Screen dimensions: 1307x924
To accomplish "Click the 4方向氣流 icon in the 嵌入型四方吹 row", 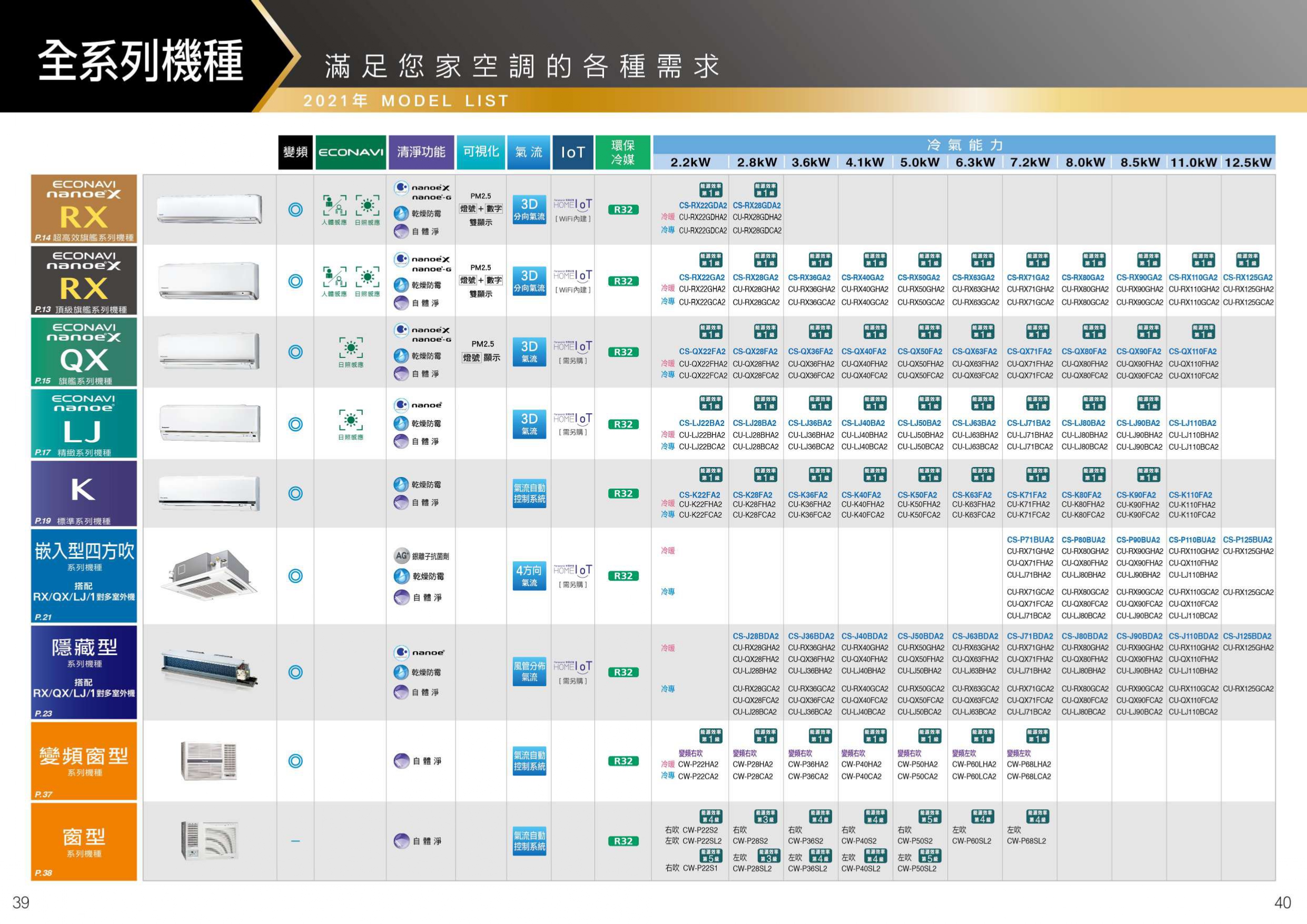I will (529, 575).
